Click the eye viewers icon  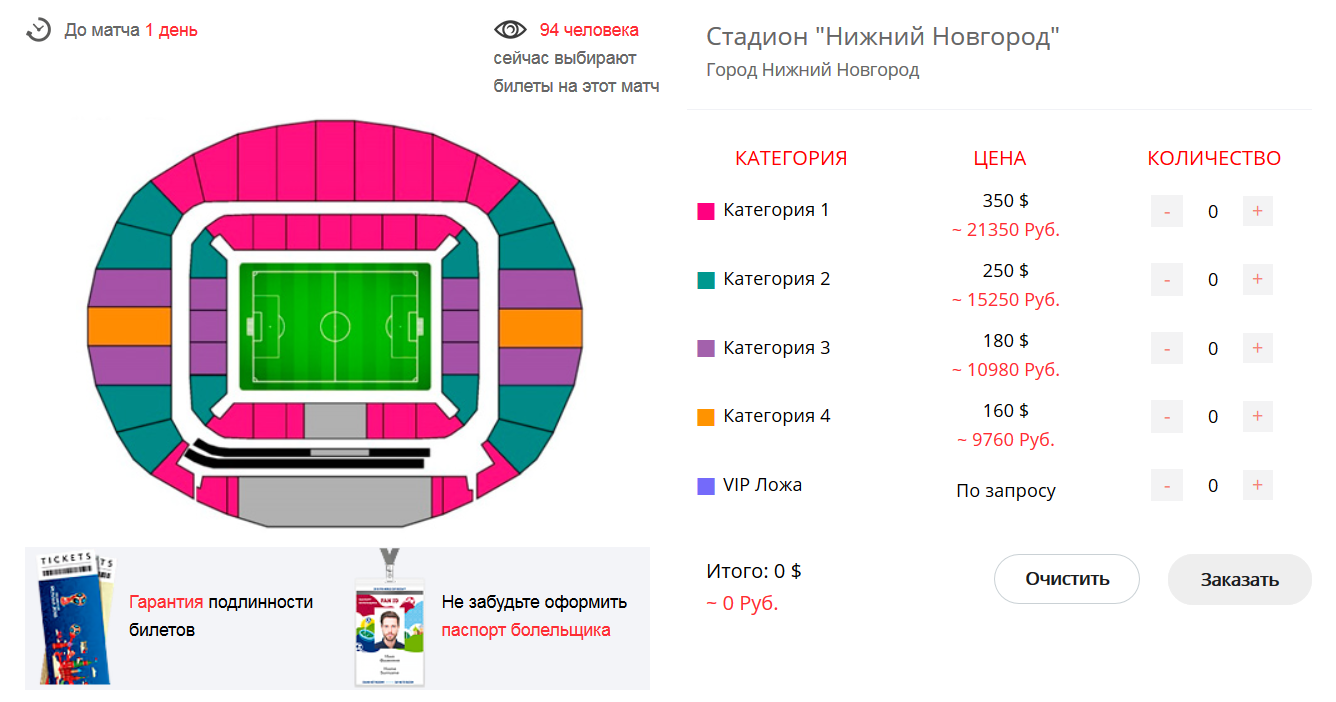[x=510, y=30]
